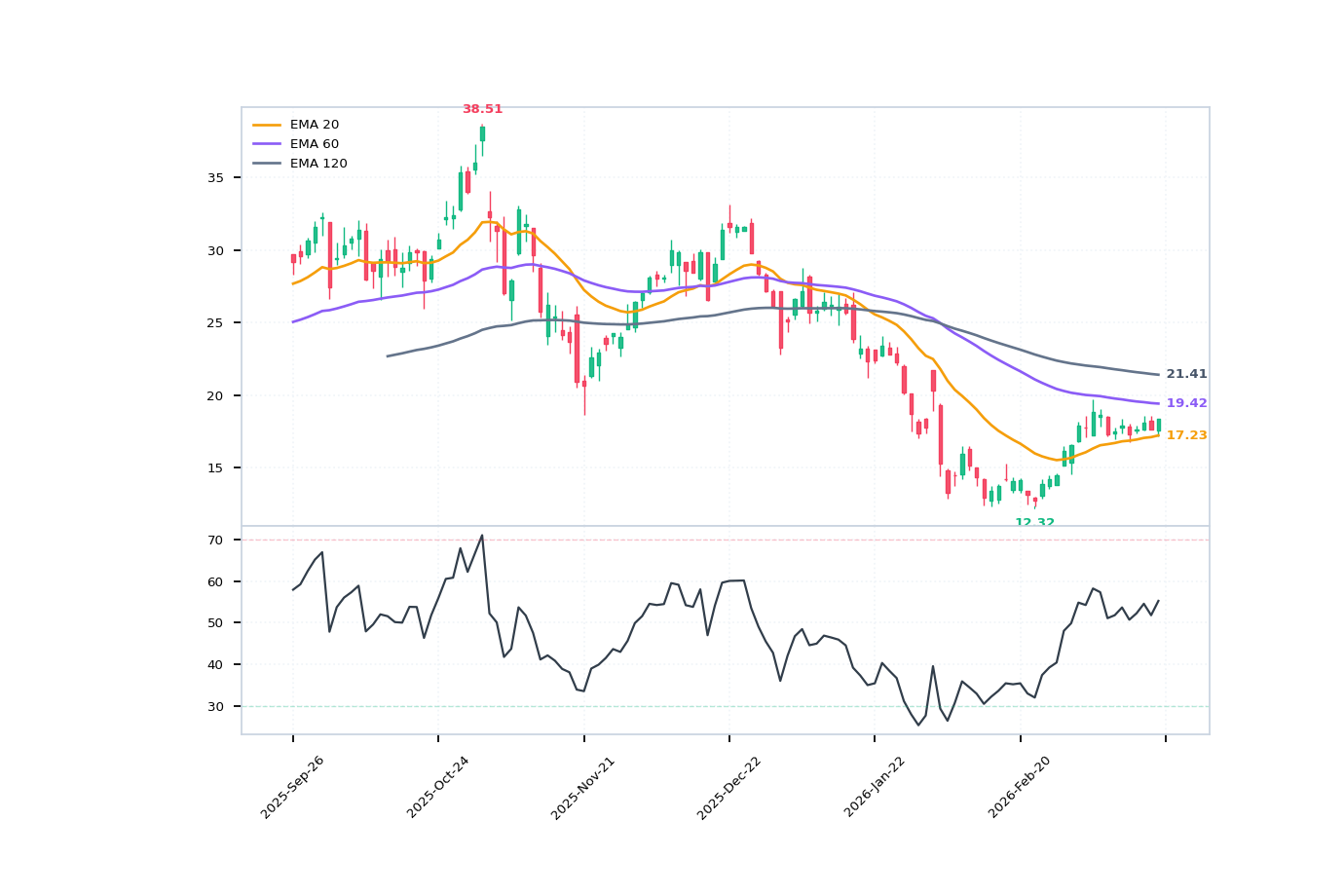Select the EMA 120 legend text
Viewport: 1344px width, 896px height.
(x=317, y=164)
